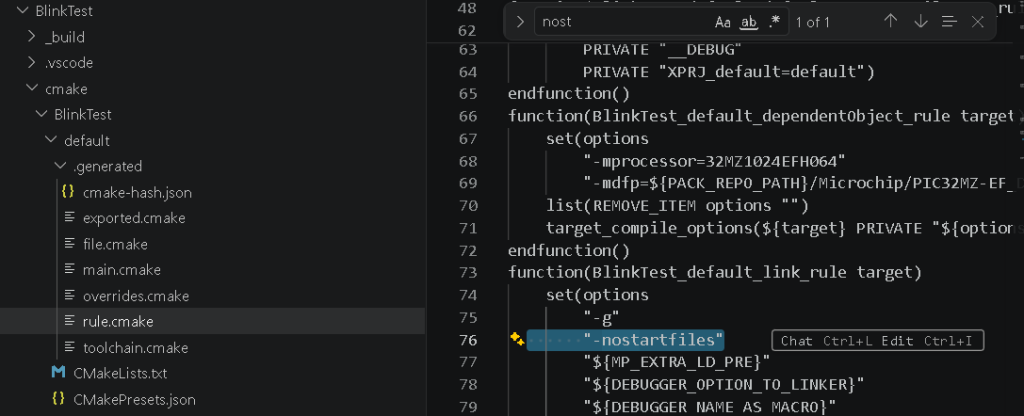
Task: Expand the _build folder
Action: [x=31, y=37]
